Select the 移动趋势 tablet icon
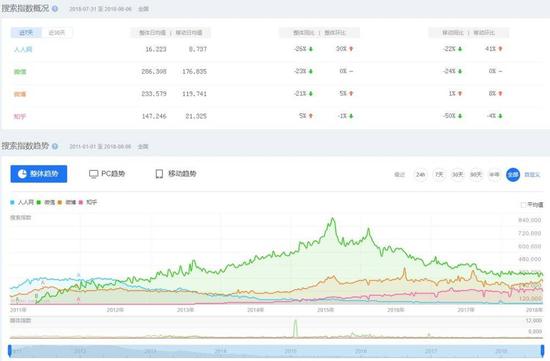The height and width of the screenshot is (361, 550). click(x=159, y=174)
